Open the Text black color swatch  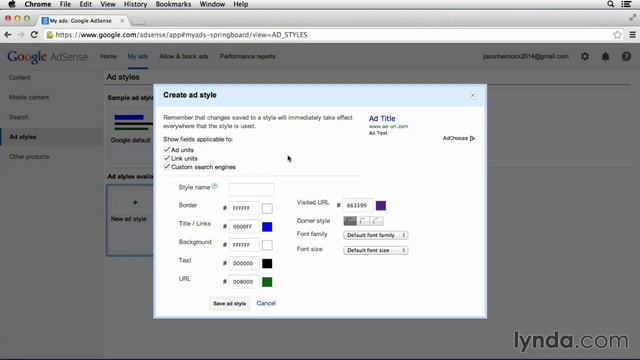[x=267, y=263]
